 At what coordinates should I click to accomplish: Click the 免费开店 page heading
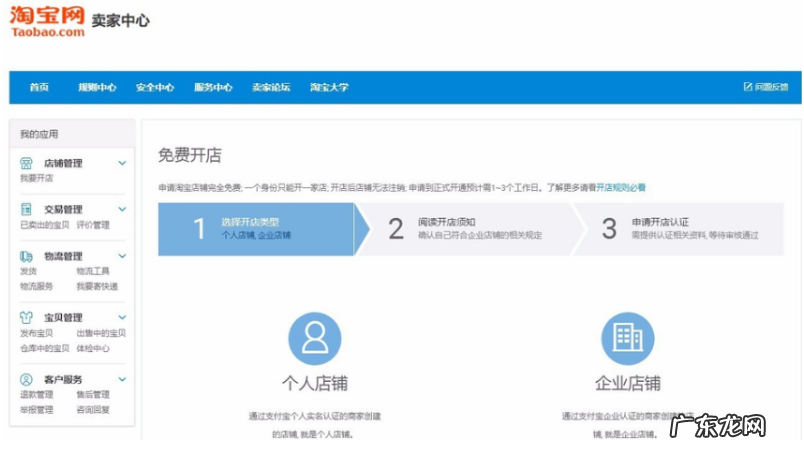tap(190, 155)
